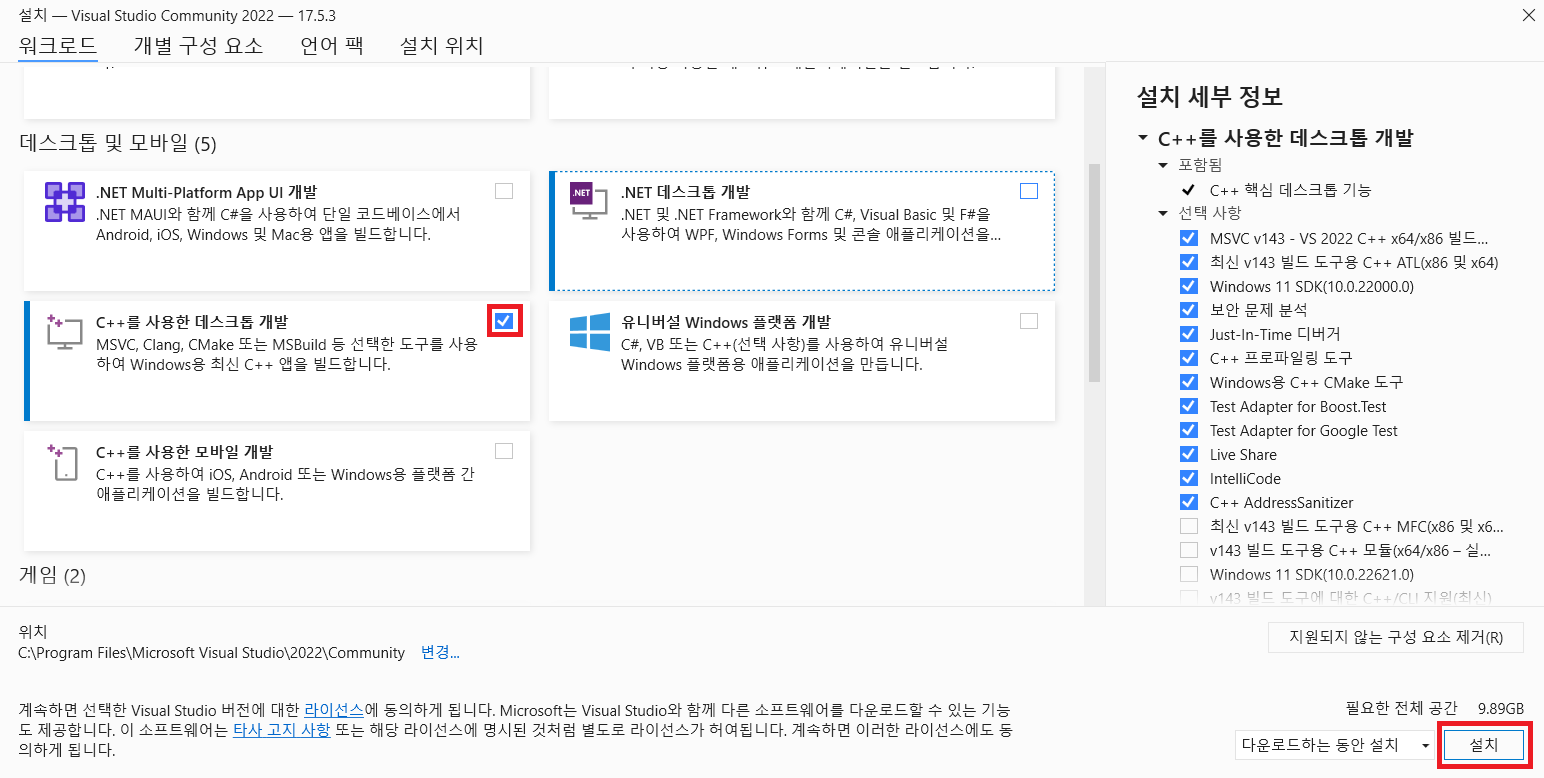The height and width of the screenshot is (778, 1544).
Task: Click the workloads list vertical scrollbar
Action: tap(1094, 273)
